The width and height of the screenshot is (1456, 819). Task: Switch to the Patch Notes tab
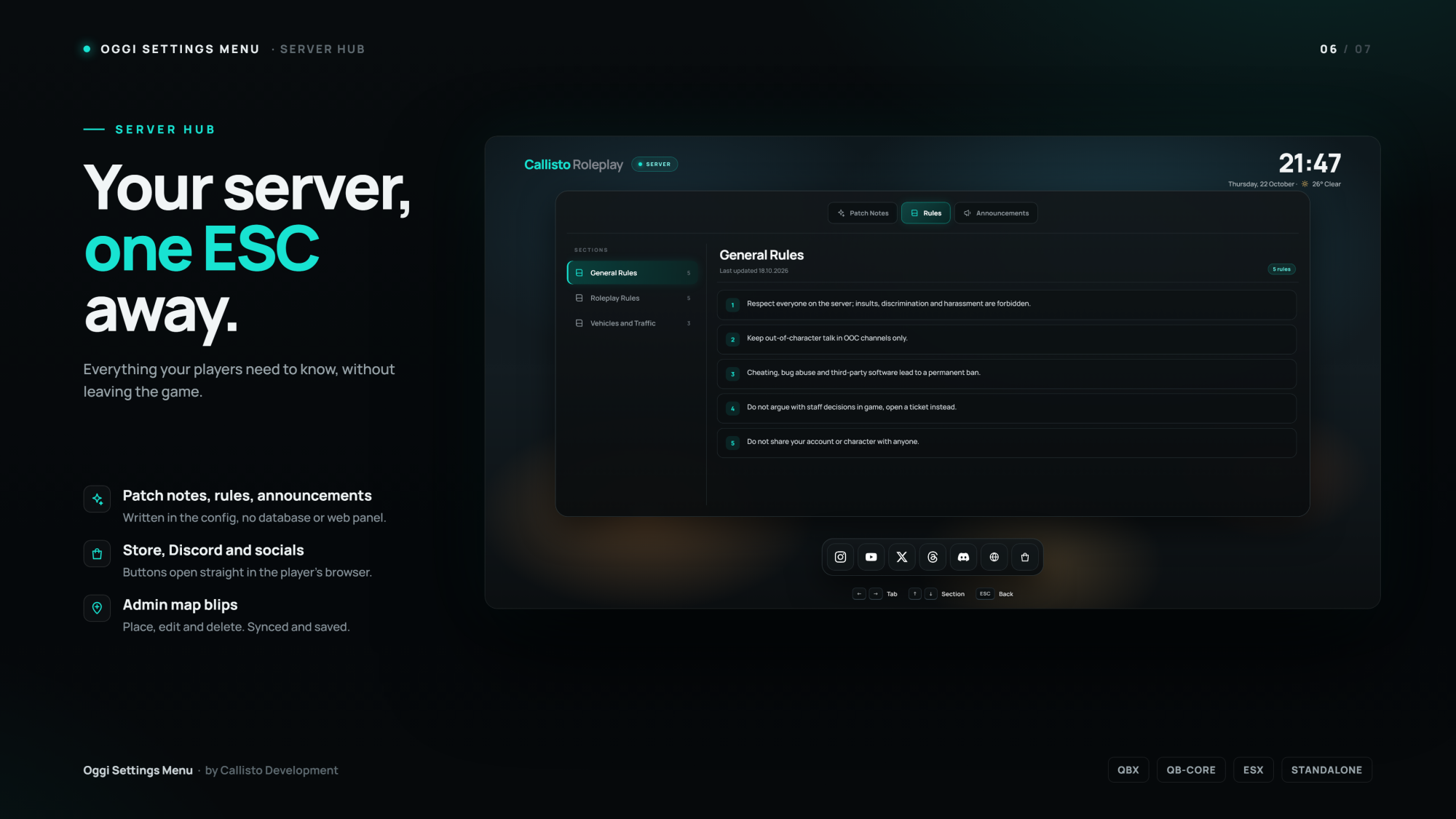click(863, 213)
